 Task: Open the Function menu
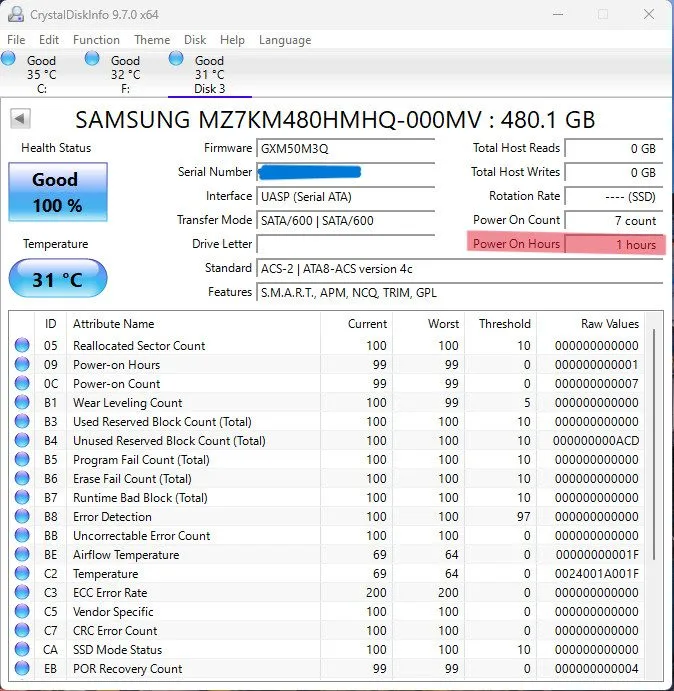(96, 40)
